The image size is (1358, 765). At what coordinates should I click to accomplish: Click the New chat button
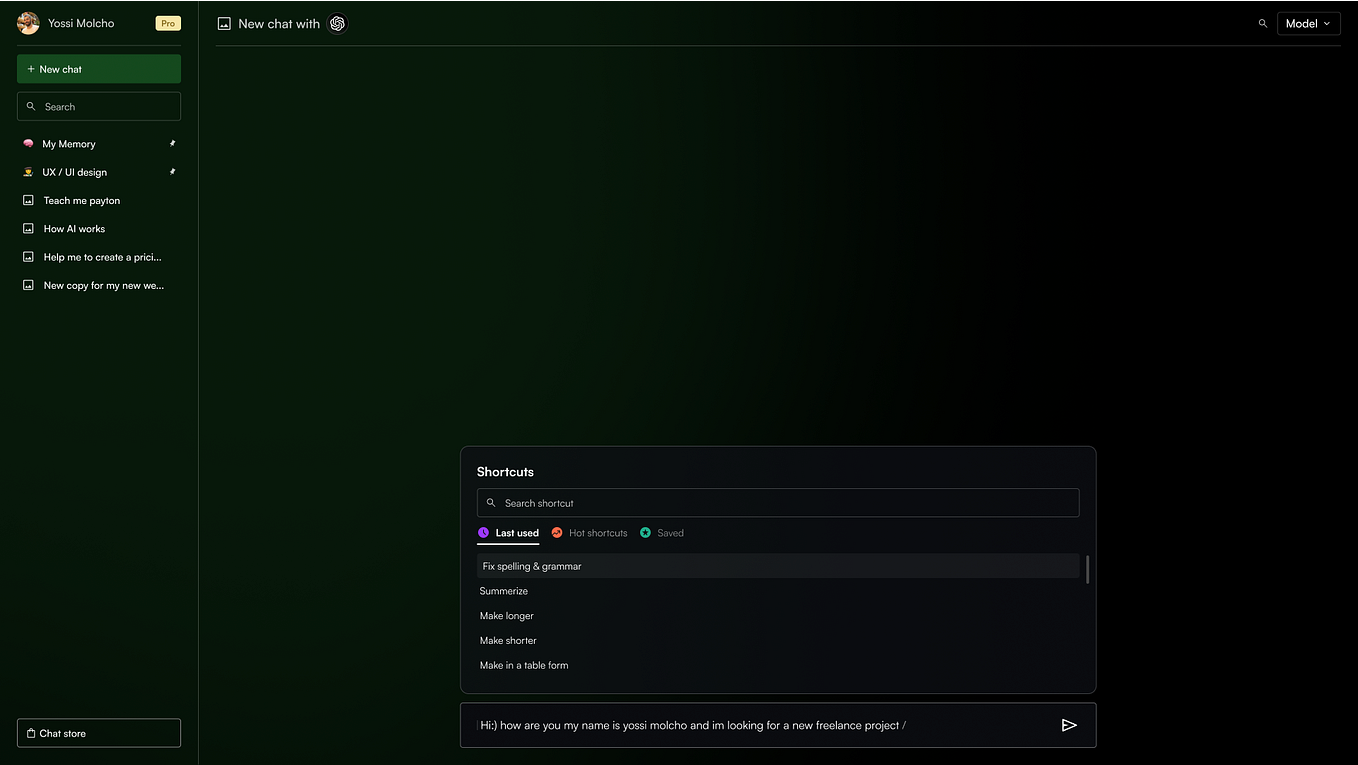[98, 68]
